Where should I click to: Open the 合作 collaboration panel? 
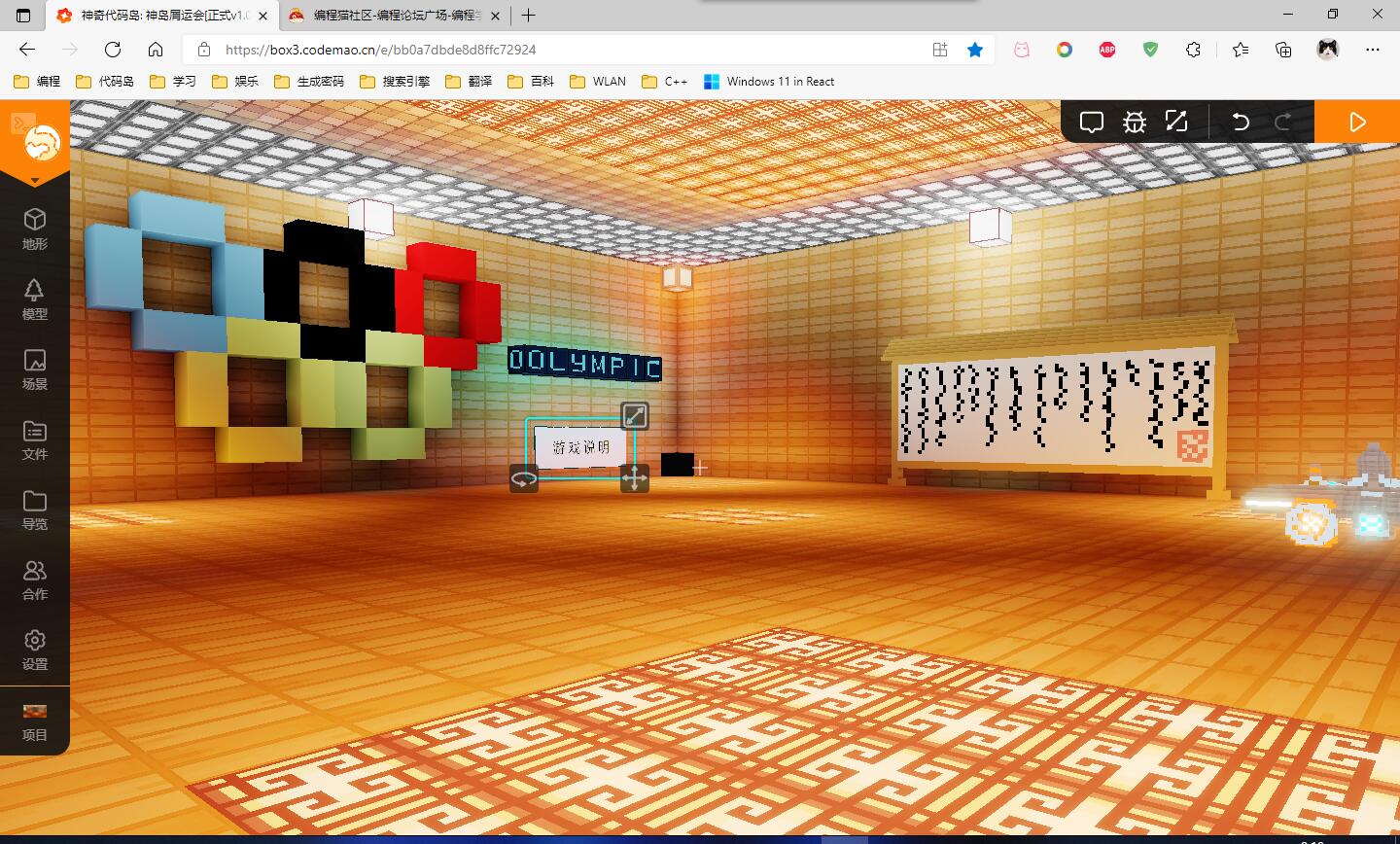tap(35, 580)
